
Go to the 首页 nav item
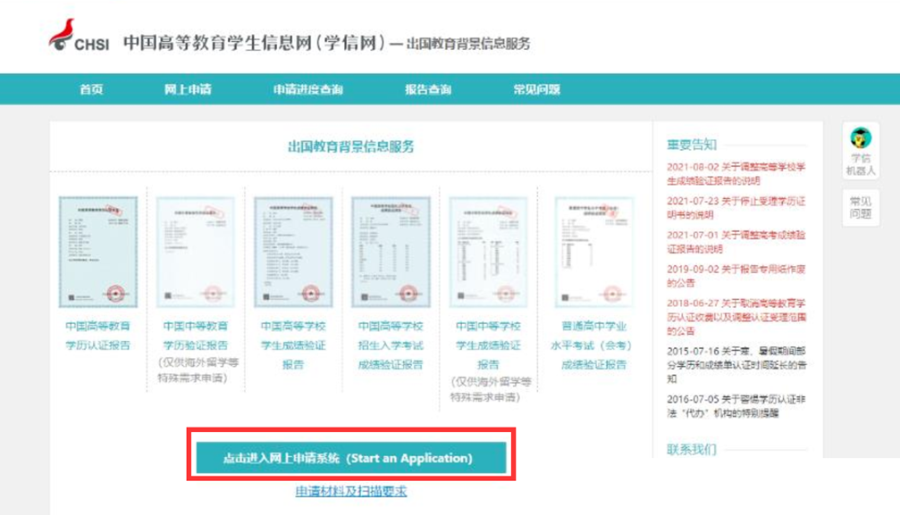91,89
